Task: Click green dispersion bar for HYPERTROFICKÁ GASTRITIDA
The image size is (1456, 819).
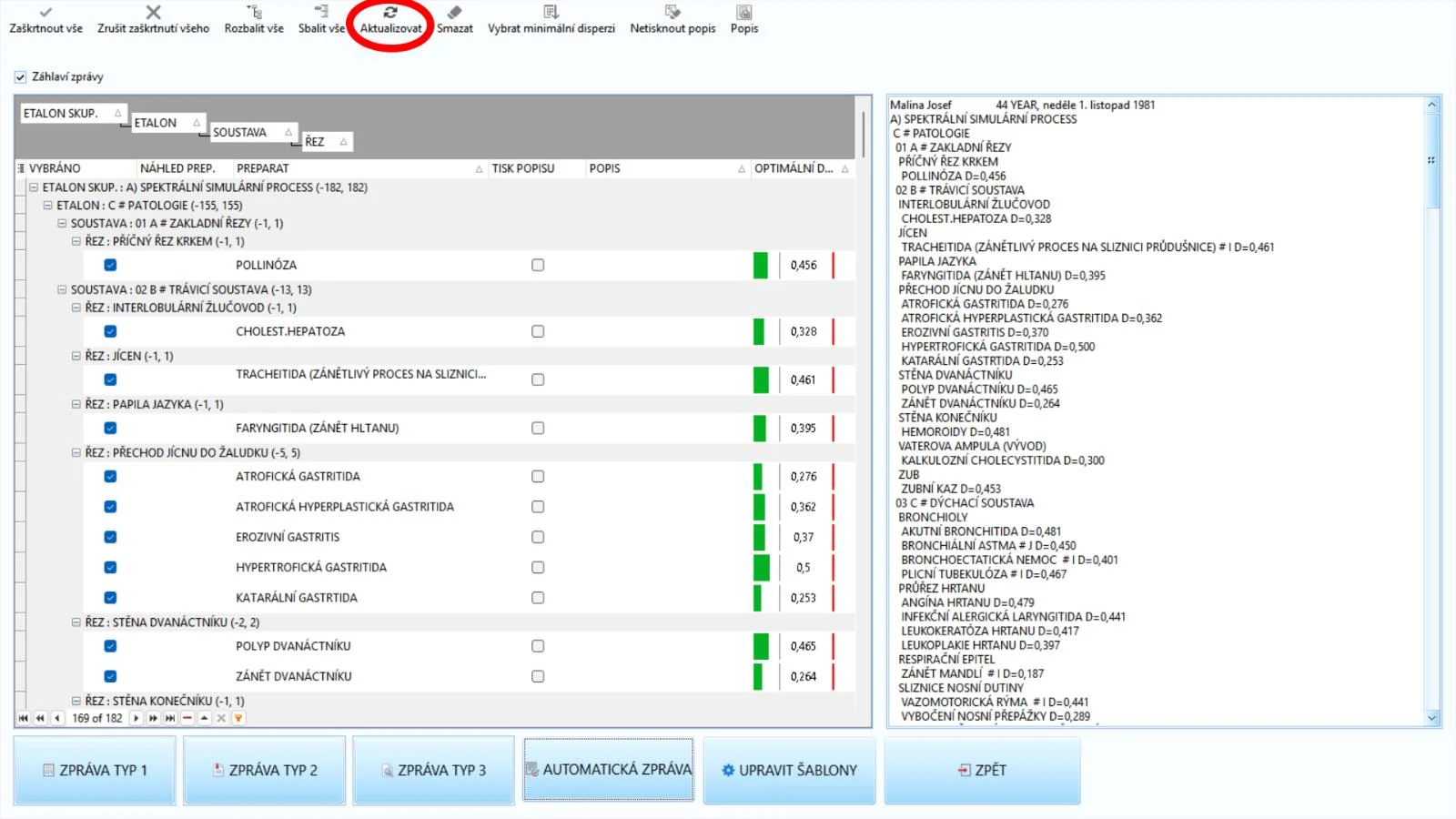Action: tap(762, 568)
